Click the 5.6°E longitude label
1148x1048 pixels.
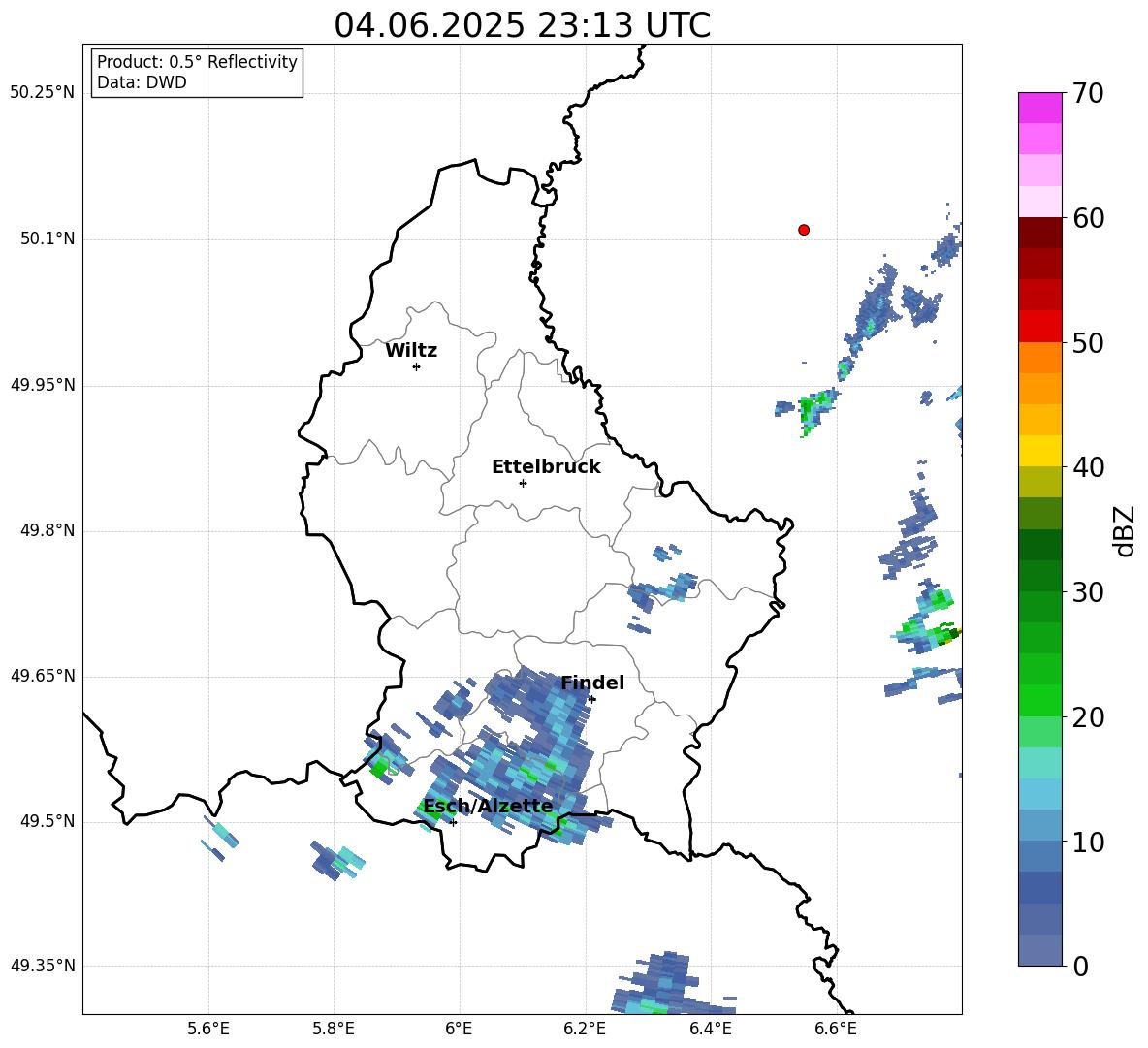pyautogui.click(x=208, y=1029)
